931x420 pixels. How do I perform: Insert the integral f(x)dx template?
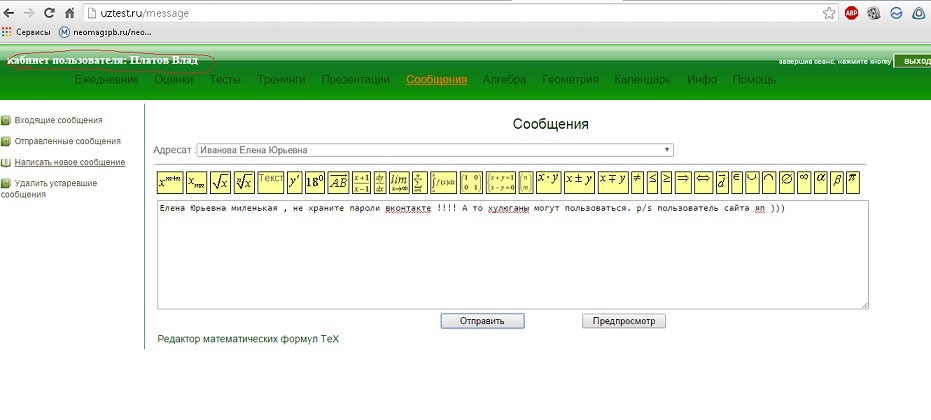click(x=444, y=182)
